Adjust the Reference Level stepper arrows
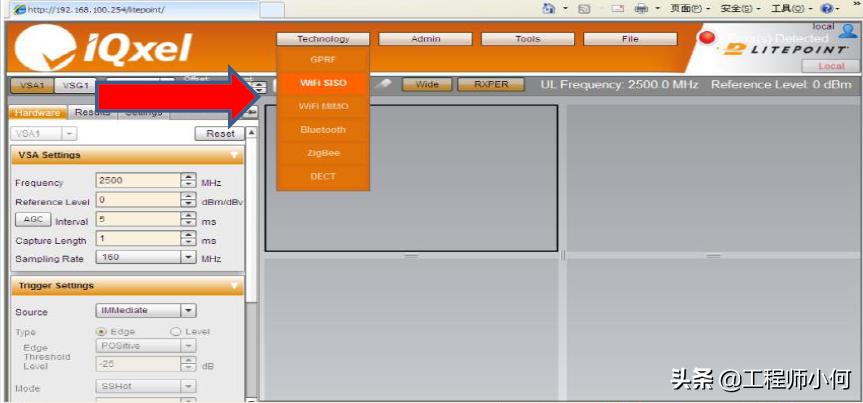 pos(189,199)
